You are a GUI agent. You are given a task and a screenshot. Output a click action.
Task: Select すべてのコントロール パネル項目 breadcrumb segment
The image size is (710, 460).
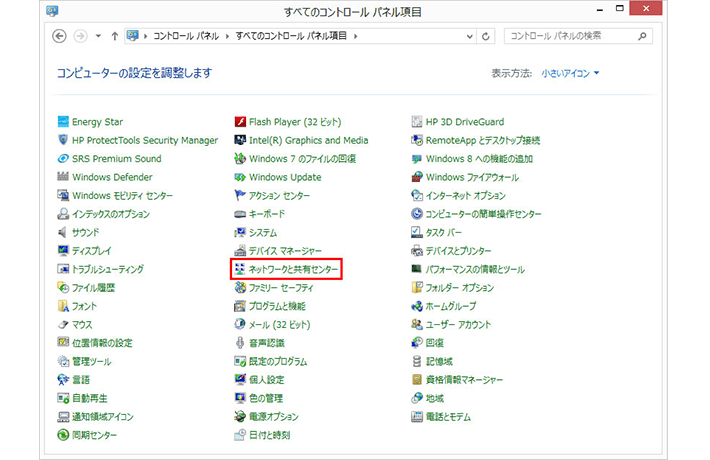pyautogui.click(x=293, y=36)
